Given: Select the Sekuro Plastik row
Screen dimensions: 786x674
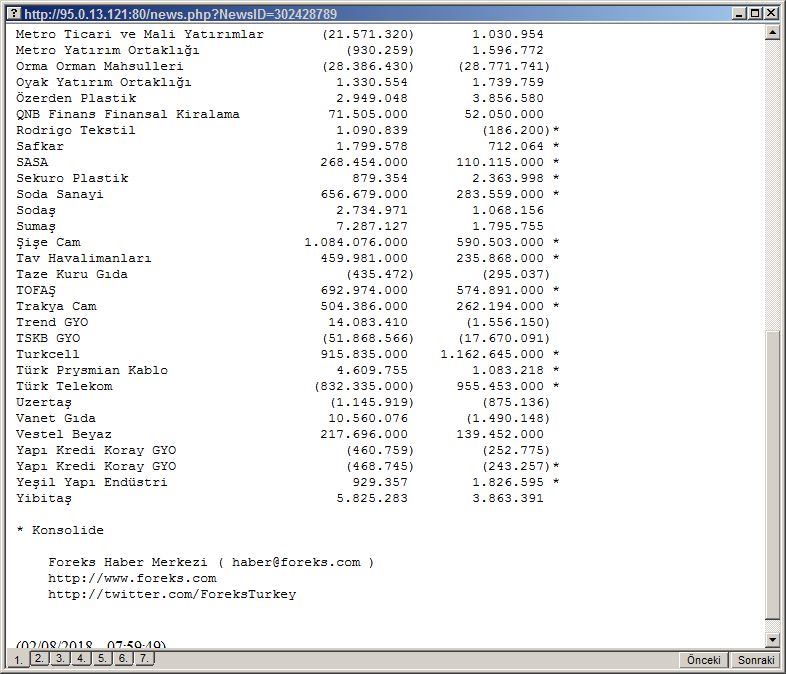Looking at the screenshot, I should (x=288, y=178).
